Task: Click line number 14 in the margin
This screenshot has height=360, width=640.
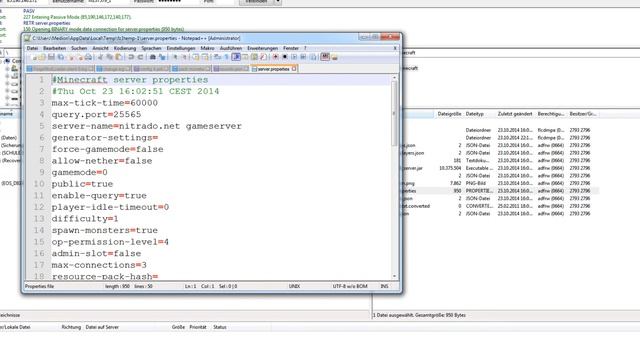Action: (x=39, y=230)
